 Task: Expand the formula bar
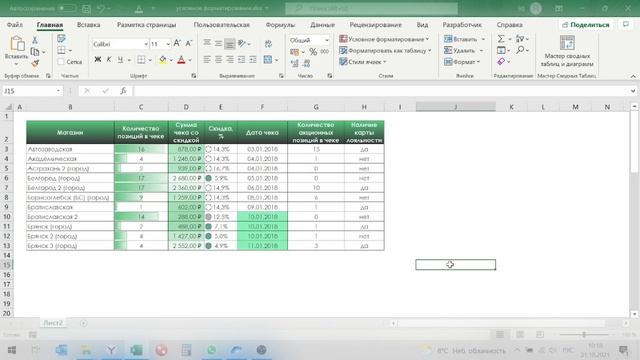633,91
